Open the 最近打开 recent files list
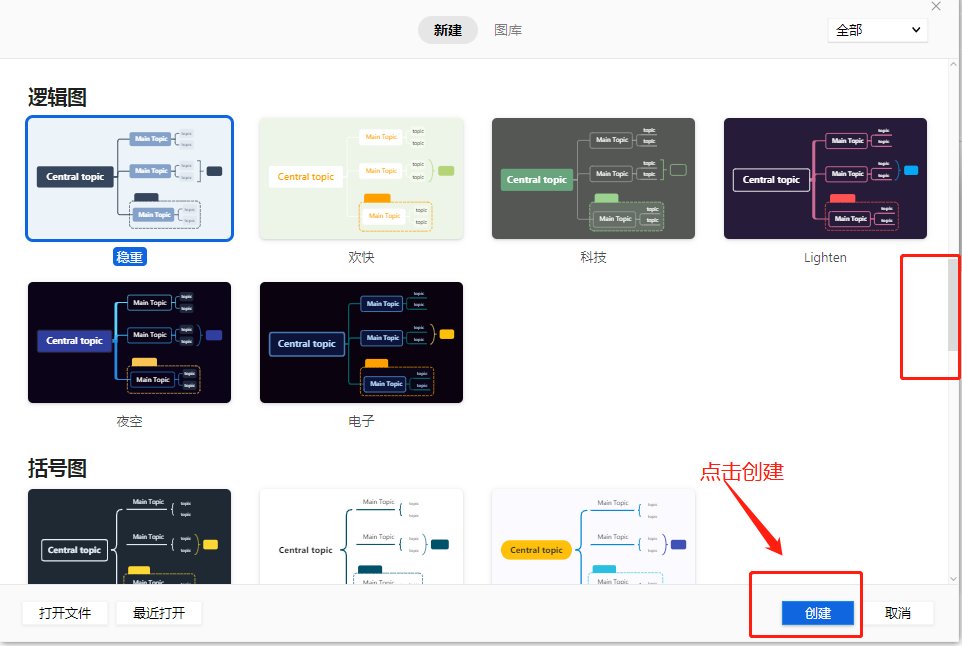The height and width of the screenshot is (646, 962). [159, 613]
